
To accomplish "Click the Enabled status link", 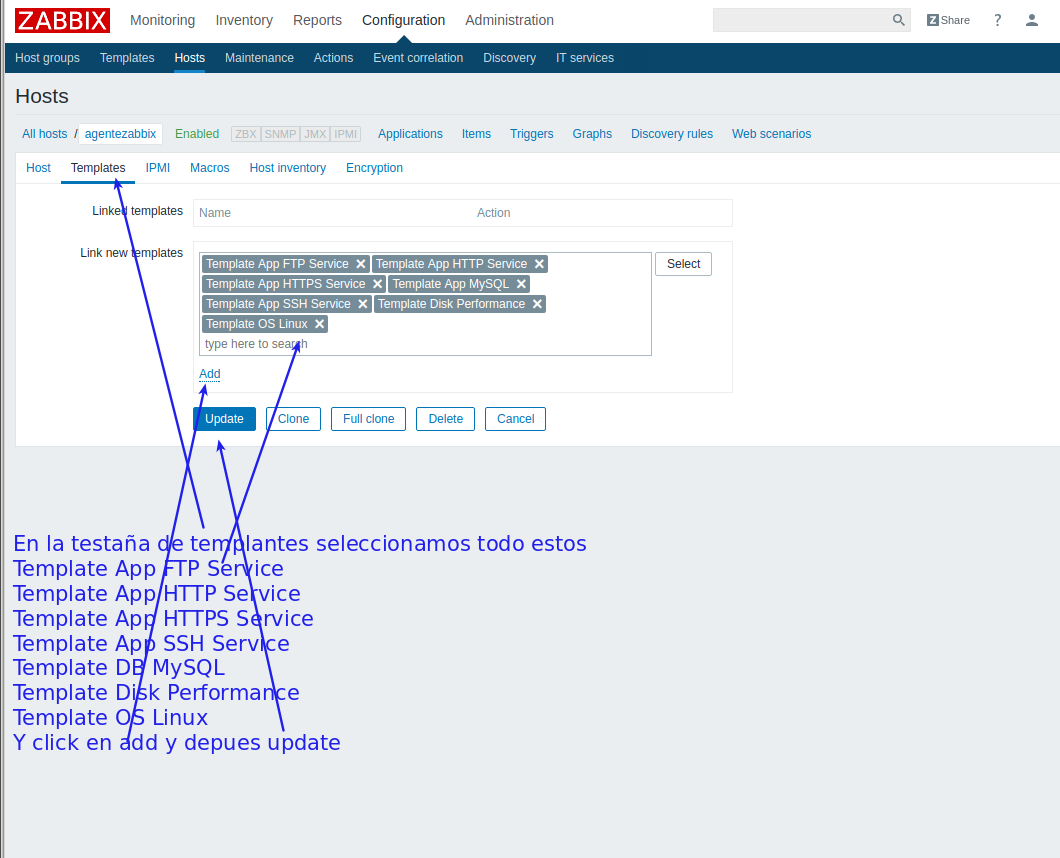I will click(x=197, y=134).
